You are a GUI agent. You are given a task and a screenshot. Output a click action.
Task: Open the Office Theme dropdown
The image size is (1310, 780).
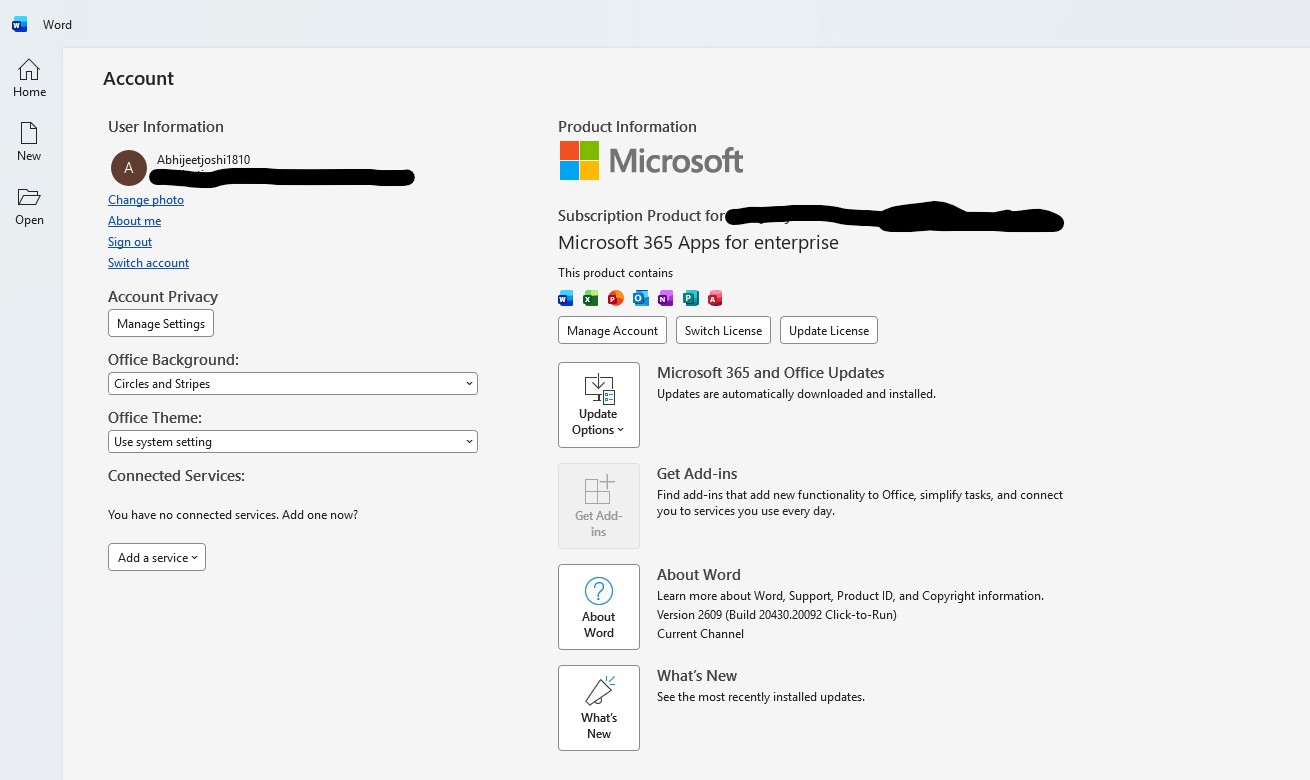tap(293, 442)
